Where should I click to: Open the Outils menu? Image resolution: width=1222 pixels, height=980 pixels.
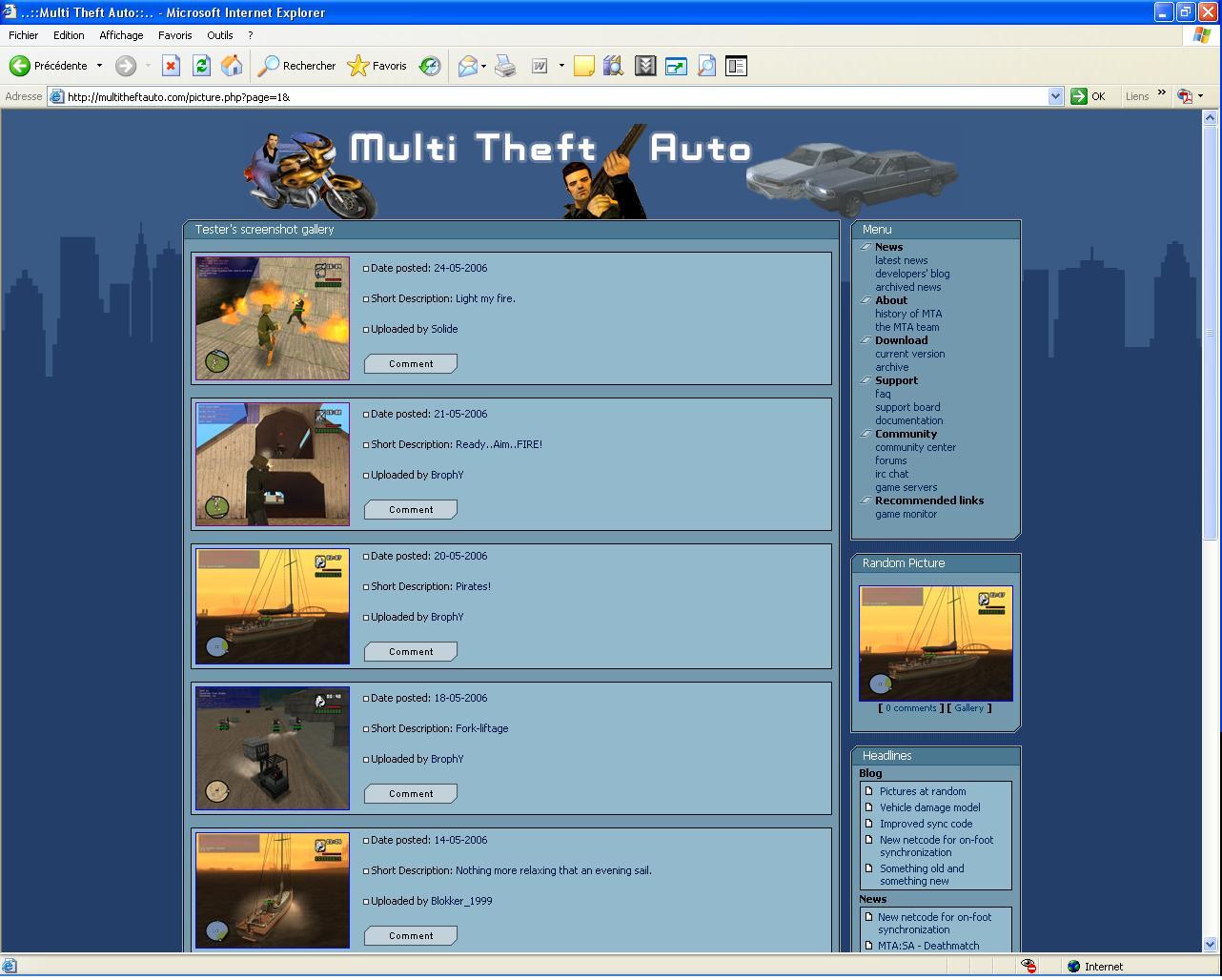220,35
